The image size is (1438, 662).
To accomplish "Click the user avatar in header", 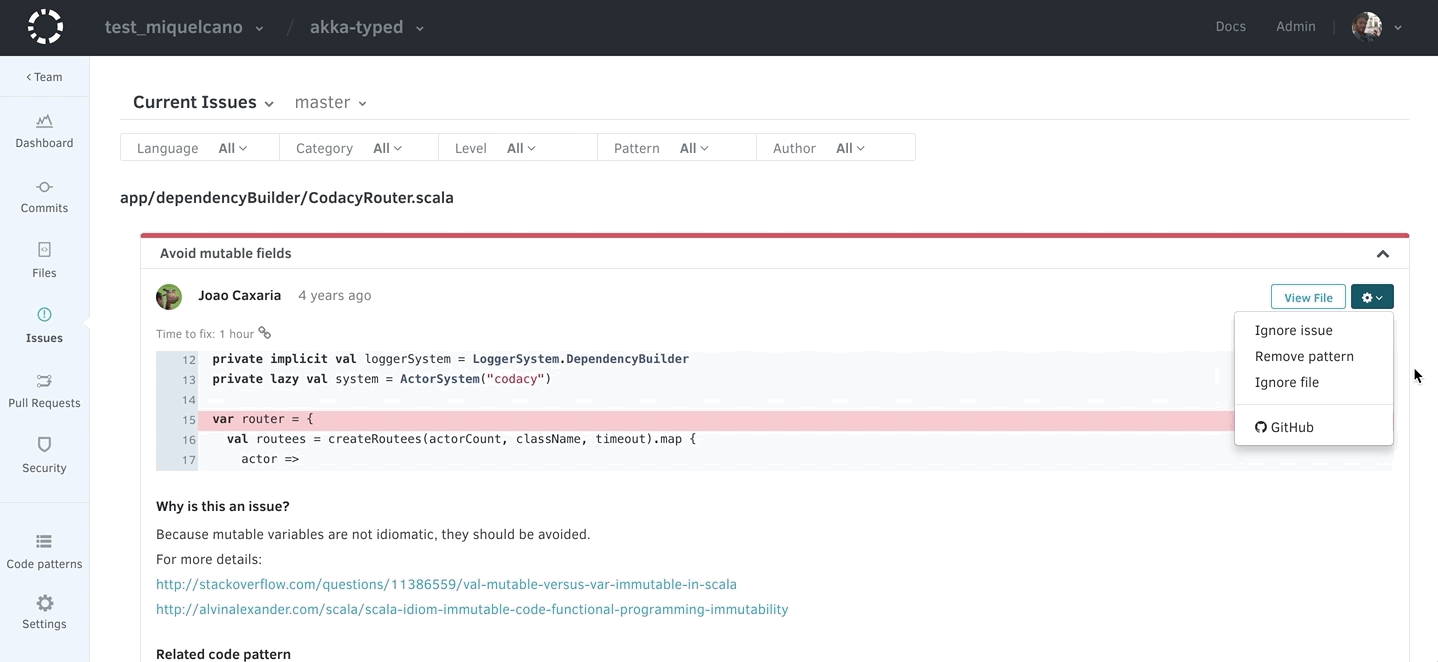I will click(x=1366, y=27).
